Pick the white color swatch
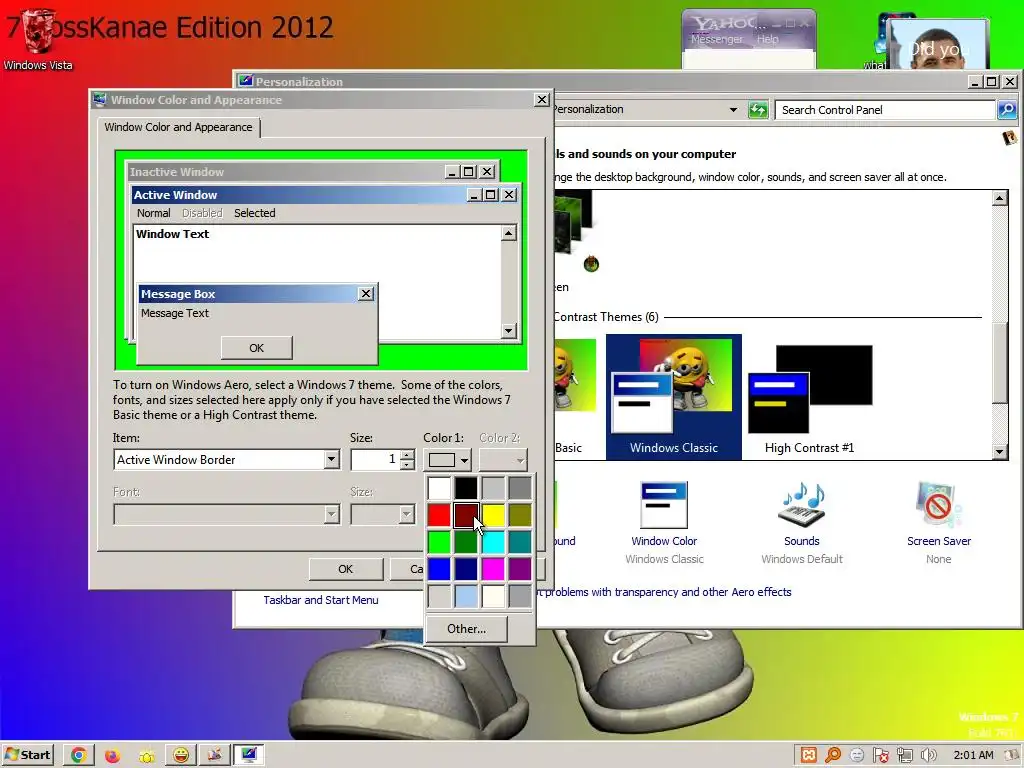Viewport: 1024px width, 768px height. pyautogui.click(x=439, y=488)
